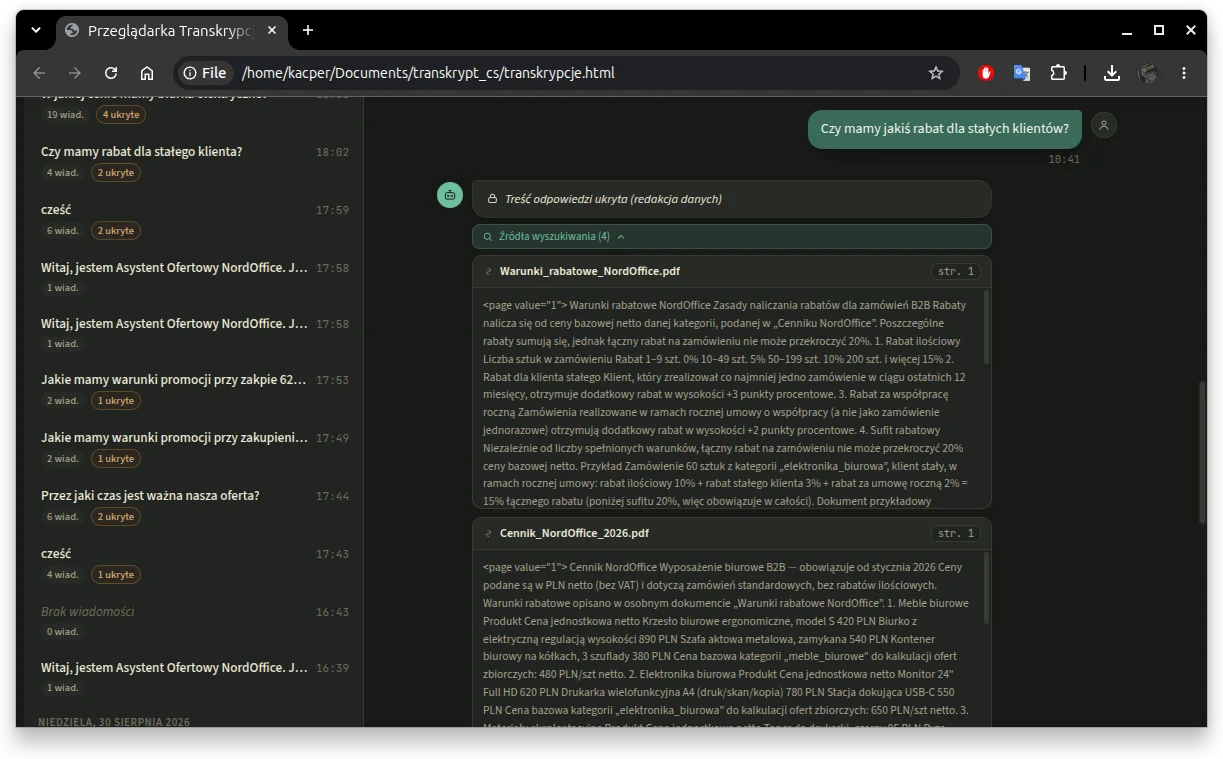
Task: Click the 'NIEDZIELA, 30 SIERPNIA 2026' date header
Action: point(114,721)
